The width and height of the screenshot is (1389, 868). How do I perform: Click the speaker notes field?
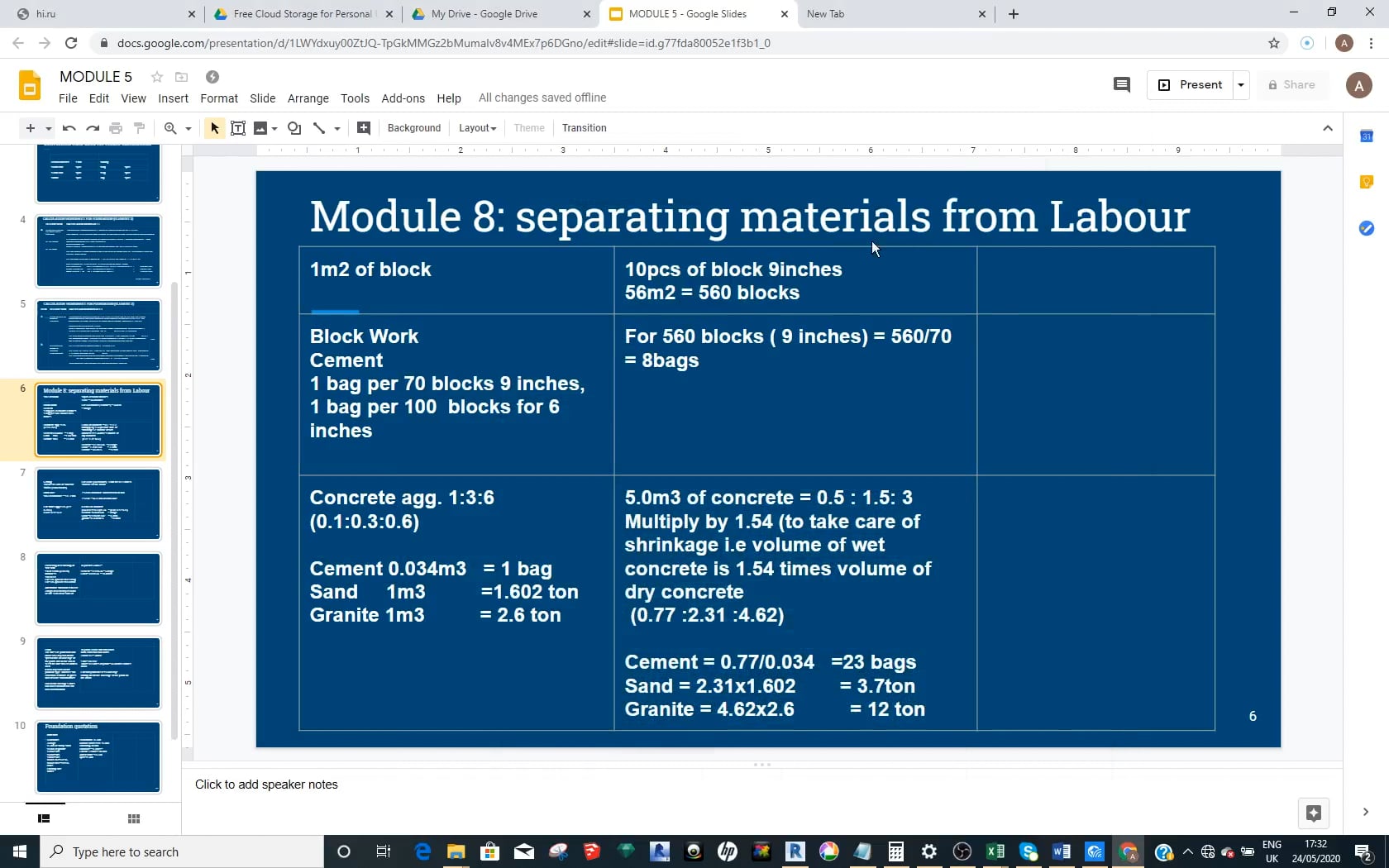pos(761,785)
